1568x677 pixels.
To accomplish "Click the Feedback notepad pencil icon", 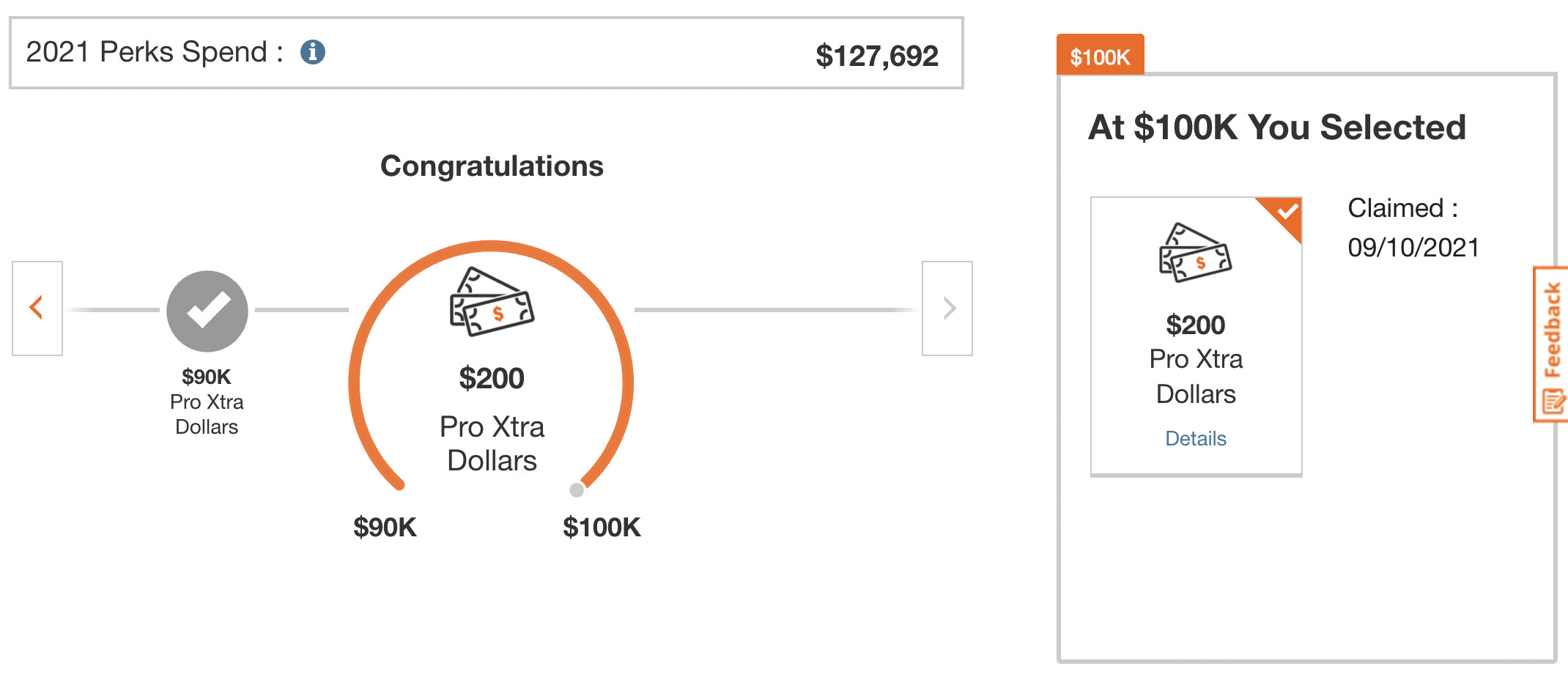I will pyautogui.click(x=1553, y=402).
